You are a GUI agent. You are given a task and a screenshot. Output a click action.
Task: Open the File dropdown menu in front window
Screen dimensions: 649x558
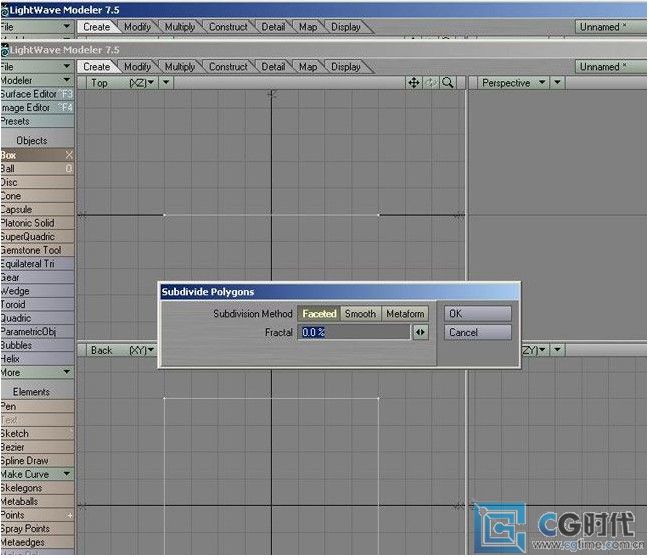coord(37,67)
